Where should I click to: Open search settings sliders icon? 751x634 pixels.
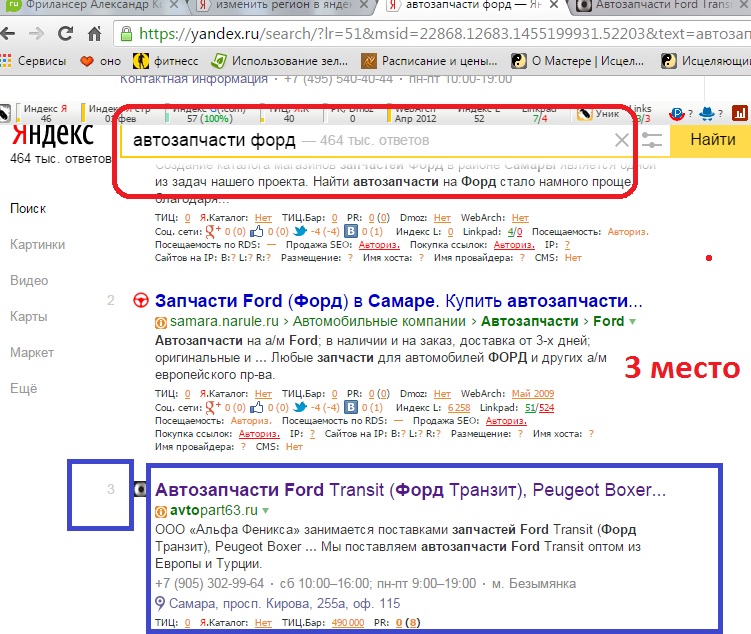[x=652, y=140]
